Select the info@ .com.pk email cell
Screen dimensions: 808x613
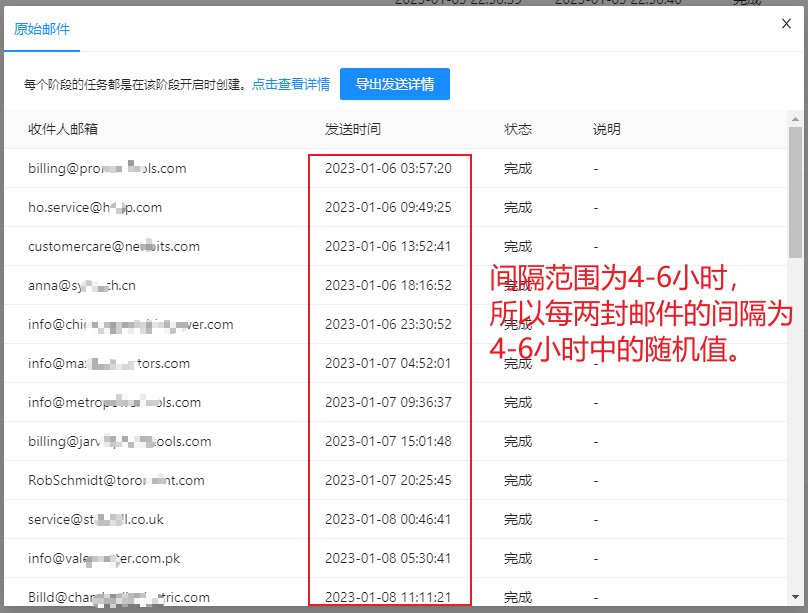[x=104, y=558]
